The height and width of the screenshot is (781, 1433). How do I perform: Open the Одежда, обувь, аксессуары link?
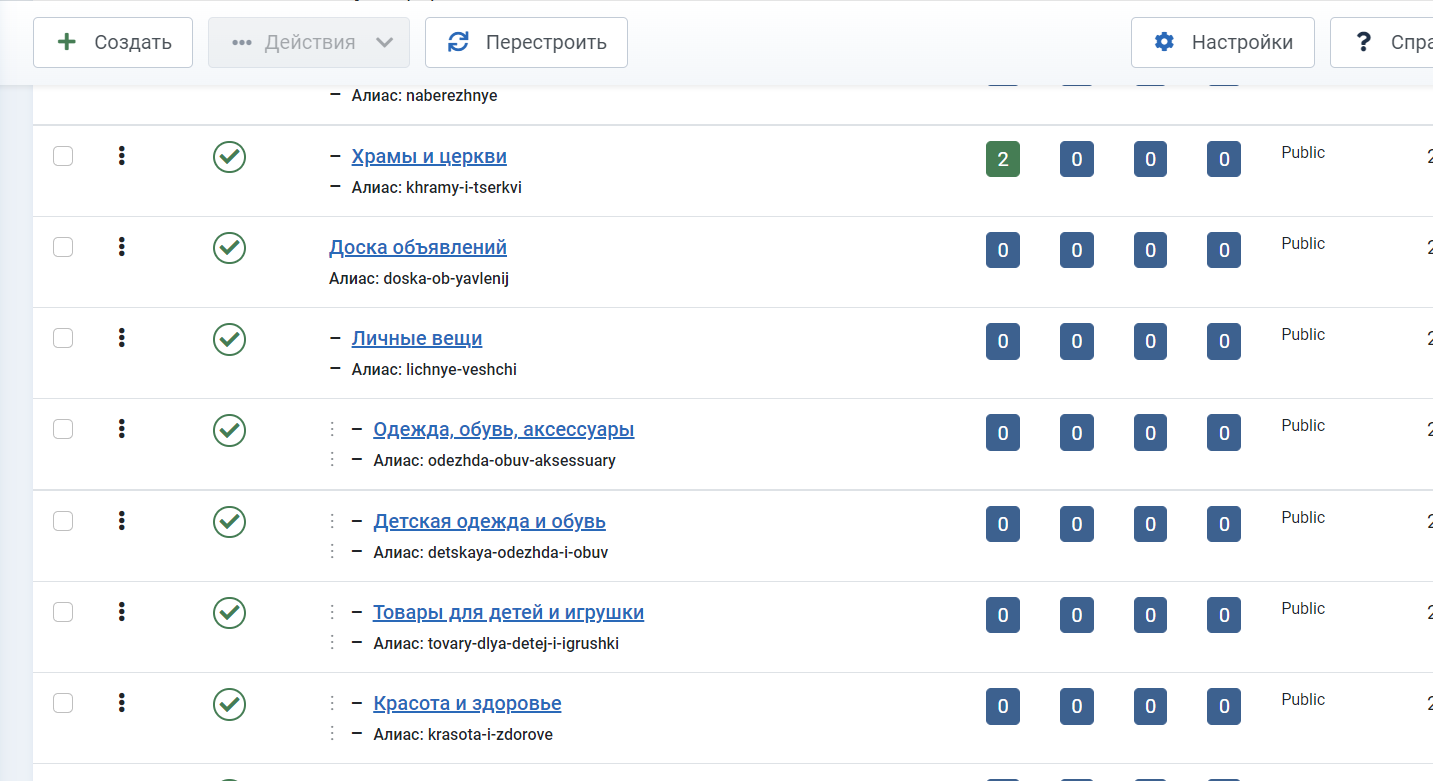(503, 429)
